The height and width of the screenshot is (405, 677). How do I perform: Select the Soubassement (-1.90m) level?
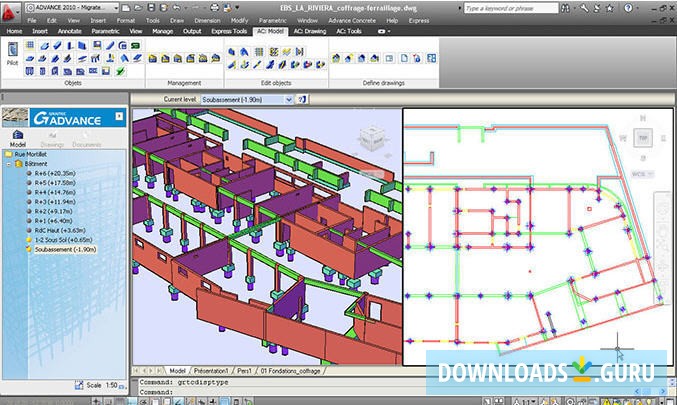tap(63, 248)
